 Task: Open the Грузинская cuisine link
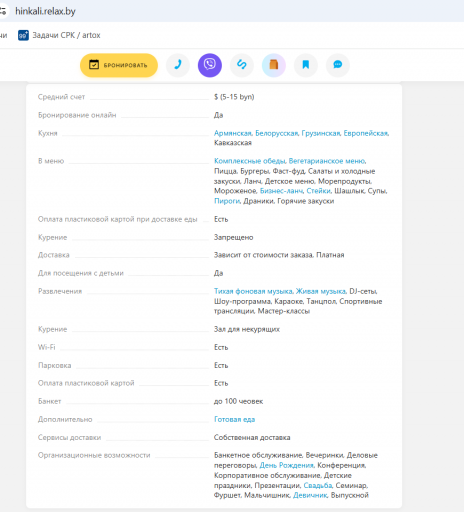tap(321, 133)
